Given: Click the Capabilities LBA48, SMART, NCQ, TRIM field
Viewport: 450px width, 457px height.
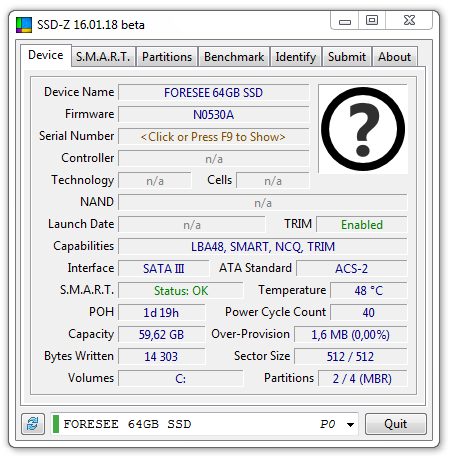Looking at the screenshot, I should pos(263,247).
